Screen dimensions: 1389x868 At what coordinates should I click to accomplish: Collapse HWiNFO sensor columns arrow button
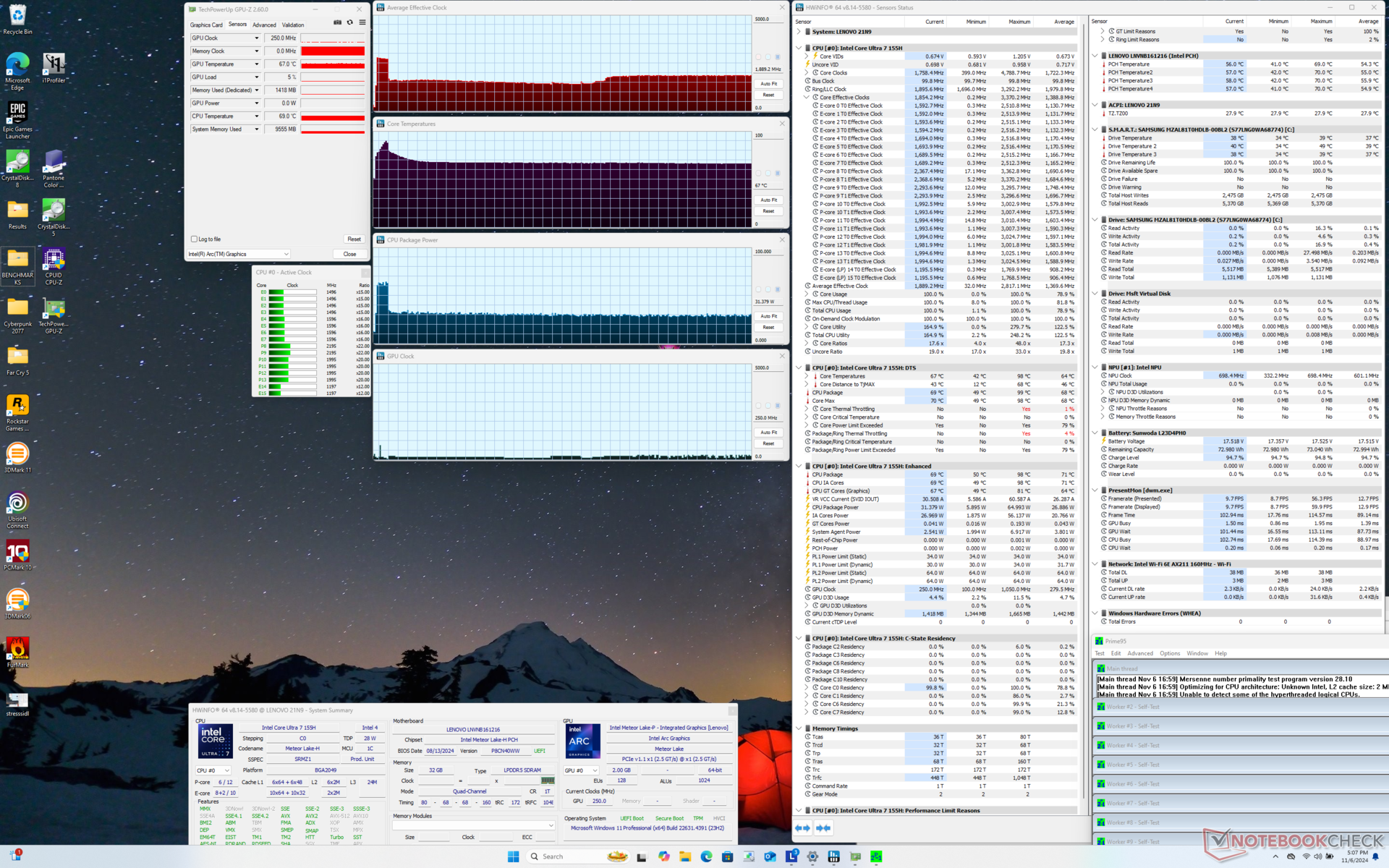coord(823,827)
